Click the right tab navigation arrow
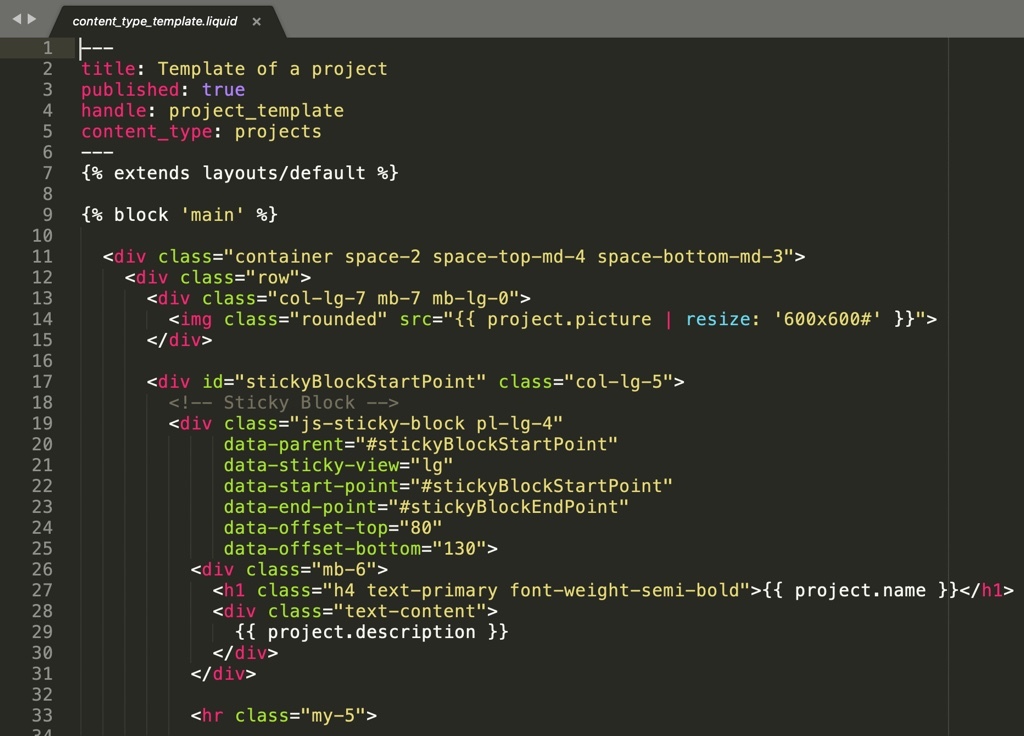The image size is (1024, 736). [x=31, y=19]
